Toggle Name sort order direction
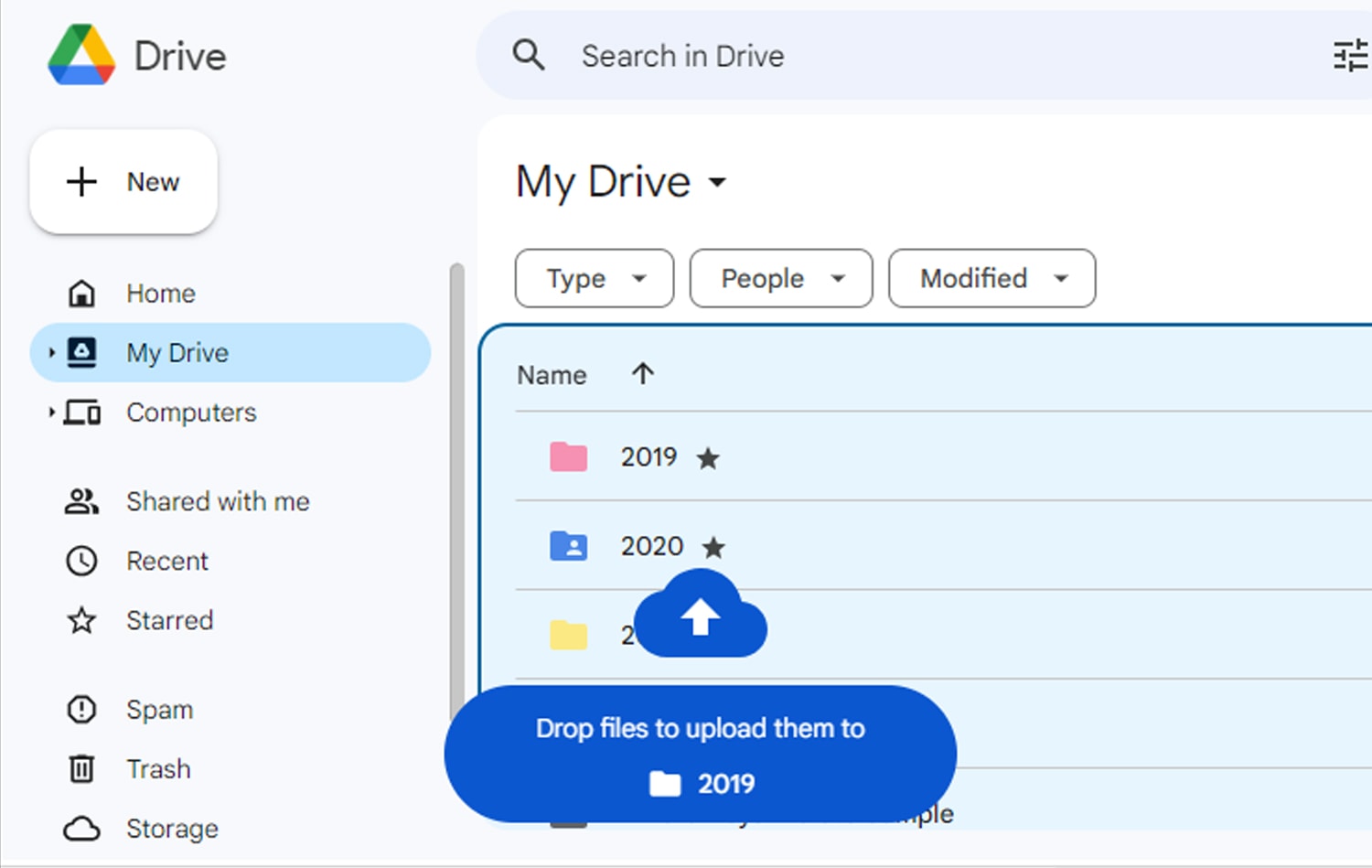Image resolution: width=1372 pixels, height=868 pixels. (643, 373)
